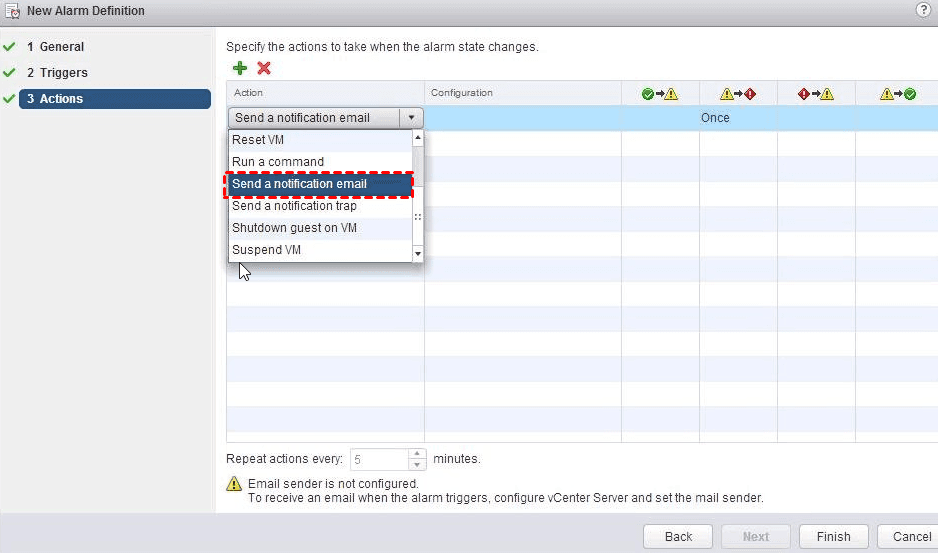
Task: Click the warning-to-alert state column header
Action: point(738,93)
